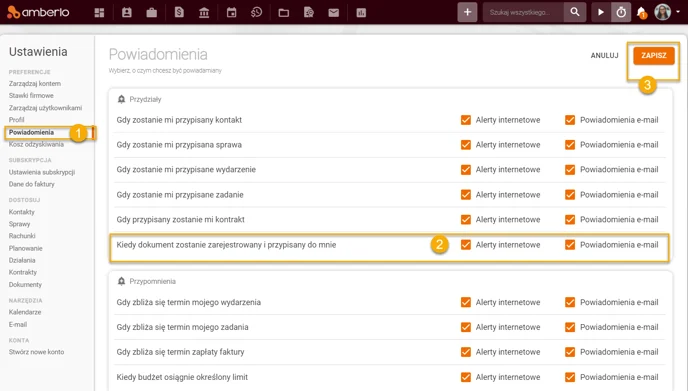The width and height of the screenshot is (688, 391).
Task: Toggle Powiadomienia e-mail for kontrakt row
Action: (x=570, y=219)
